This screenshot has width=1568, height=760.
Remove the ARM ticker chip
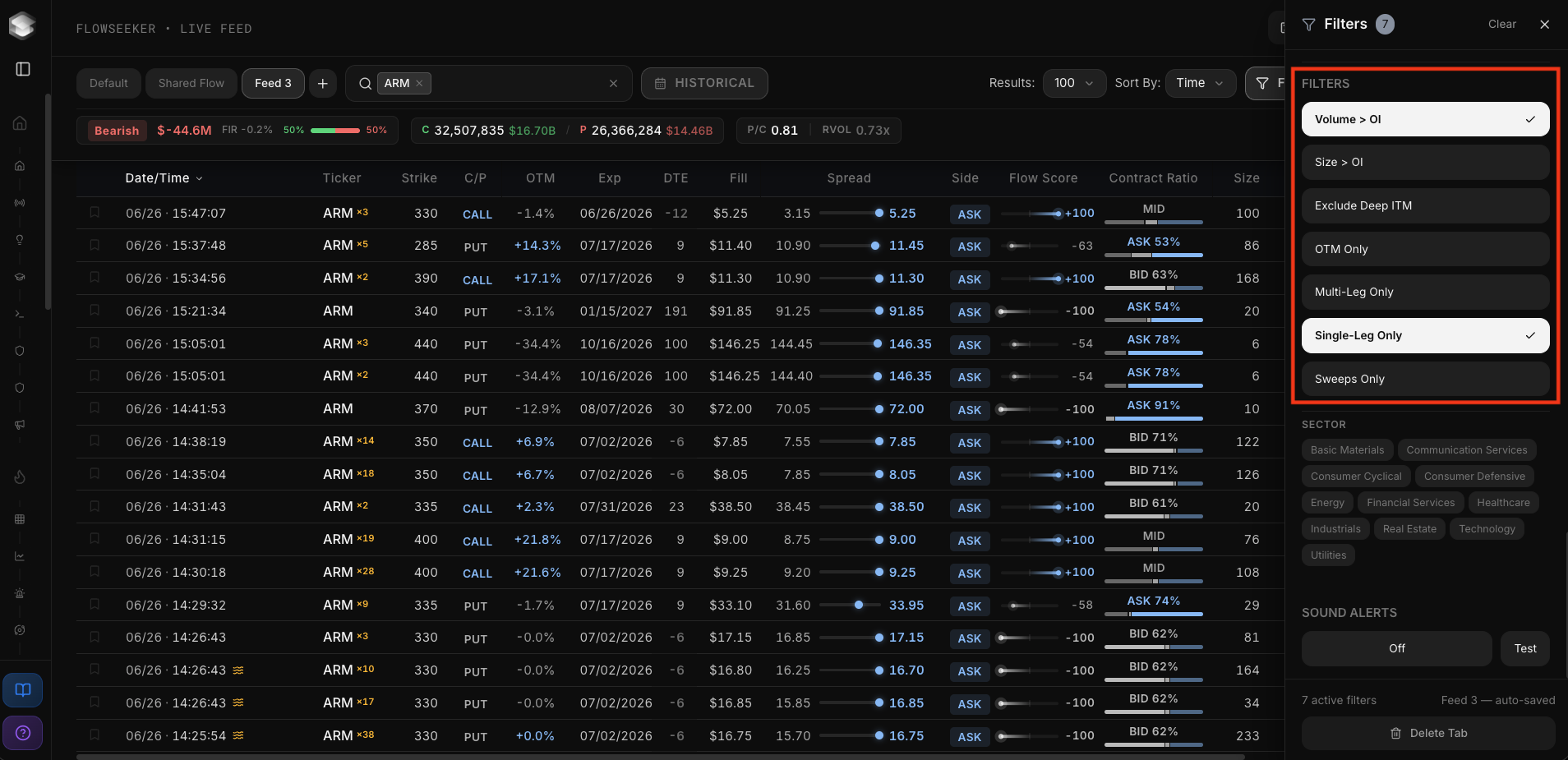pyautogui.click(x=419, y=83)
